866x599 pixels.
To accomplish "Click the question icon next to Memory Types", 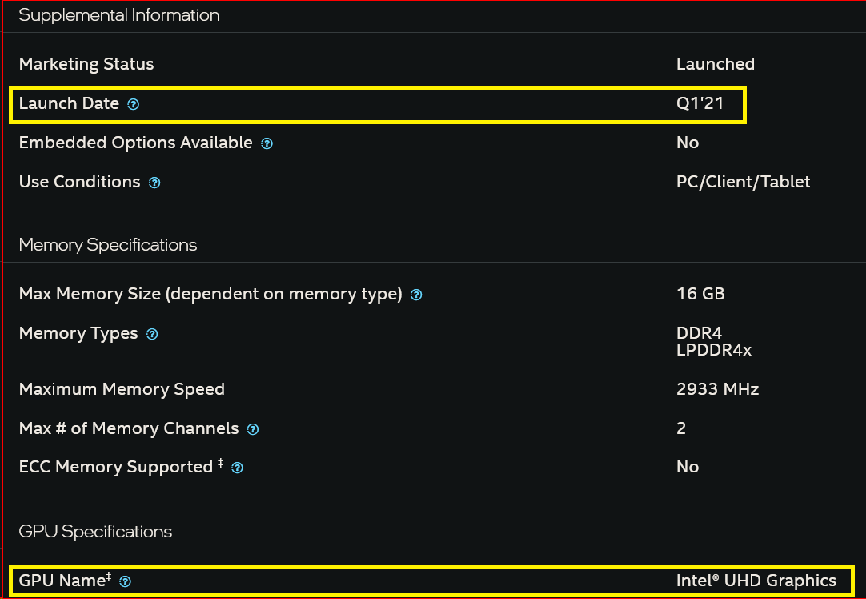I will [152, 335].
